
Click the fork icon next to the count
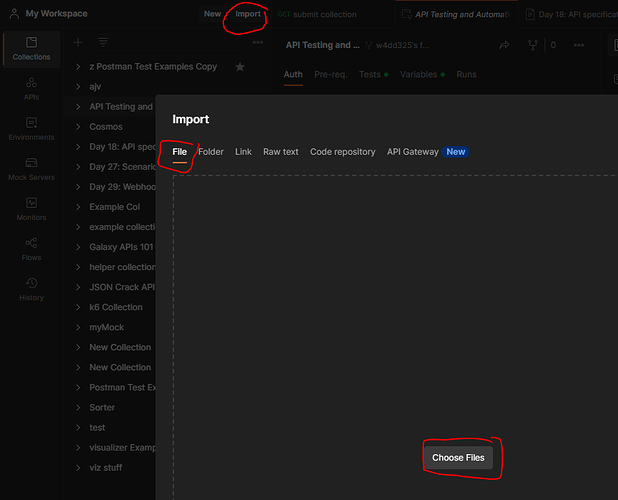[x=532, y=45]
